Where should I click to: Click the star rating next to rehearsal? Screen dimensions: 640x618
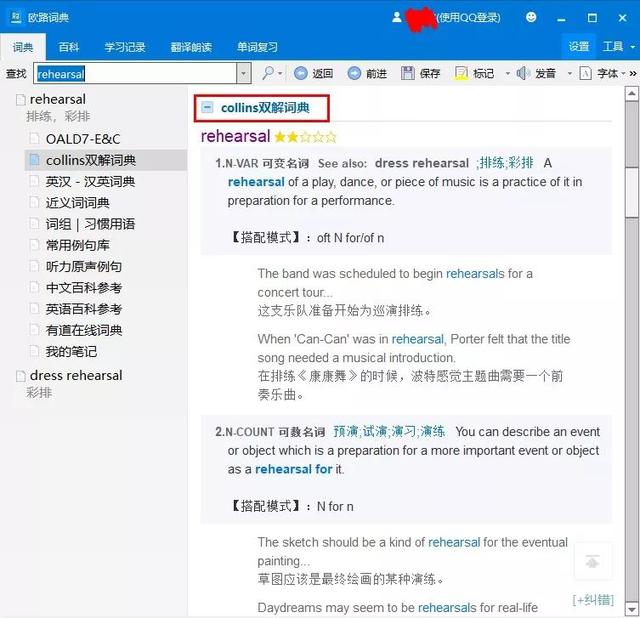305,137
